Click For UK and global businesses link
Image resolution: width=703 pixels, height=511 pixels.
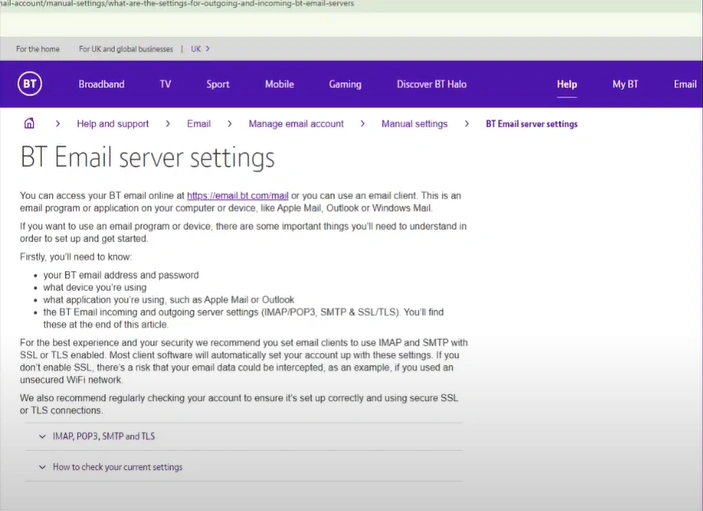point(126,49)
